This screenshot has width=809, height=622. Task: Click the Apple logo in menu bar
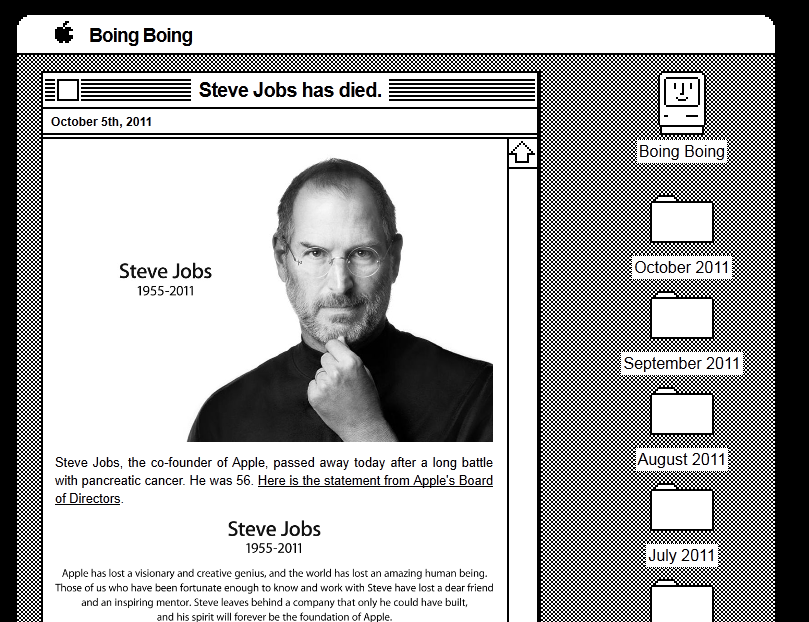pyautogui.click(x=64, y=32)
